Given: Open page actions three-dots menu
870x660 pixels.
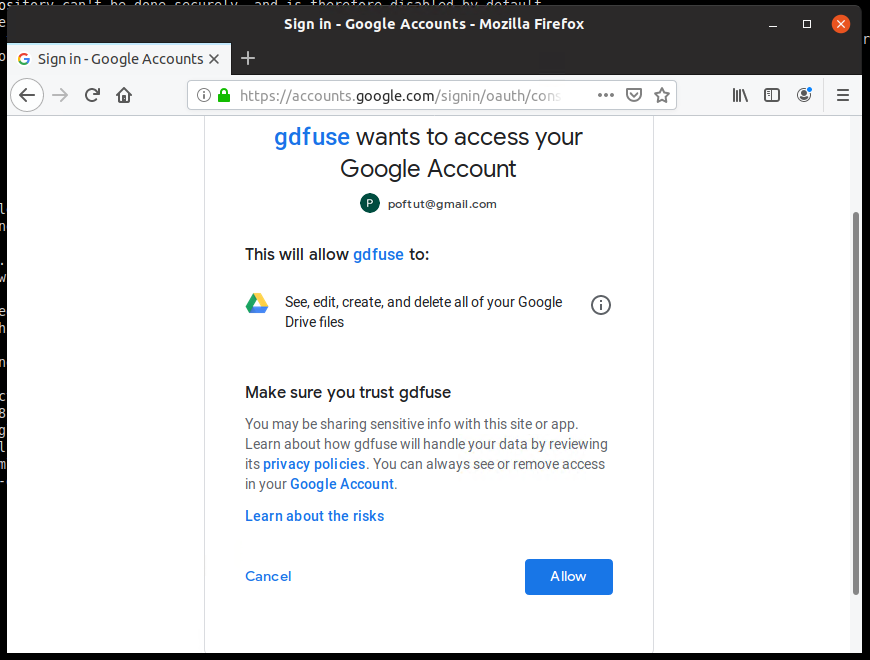Looking at the screenshot, I should [606, 95].
